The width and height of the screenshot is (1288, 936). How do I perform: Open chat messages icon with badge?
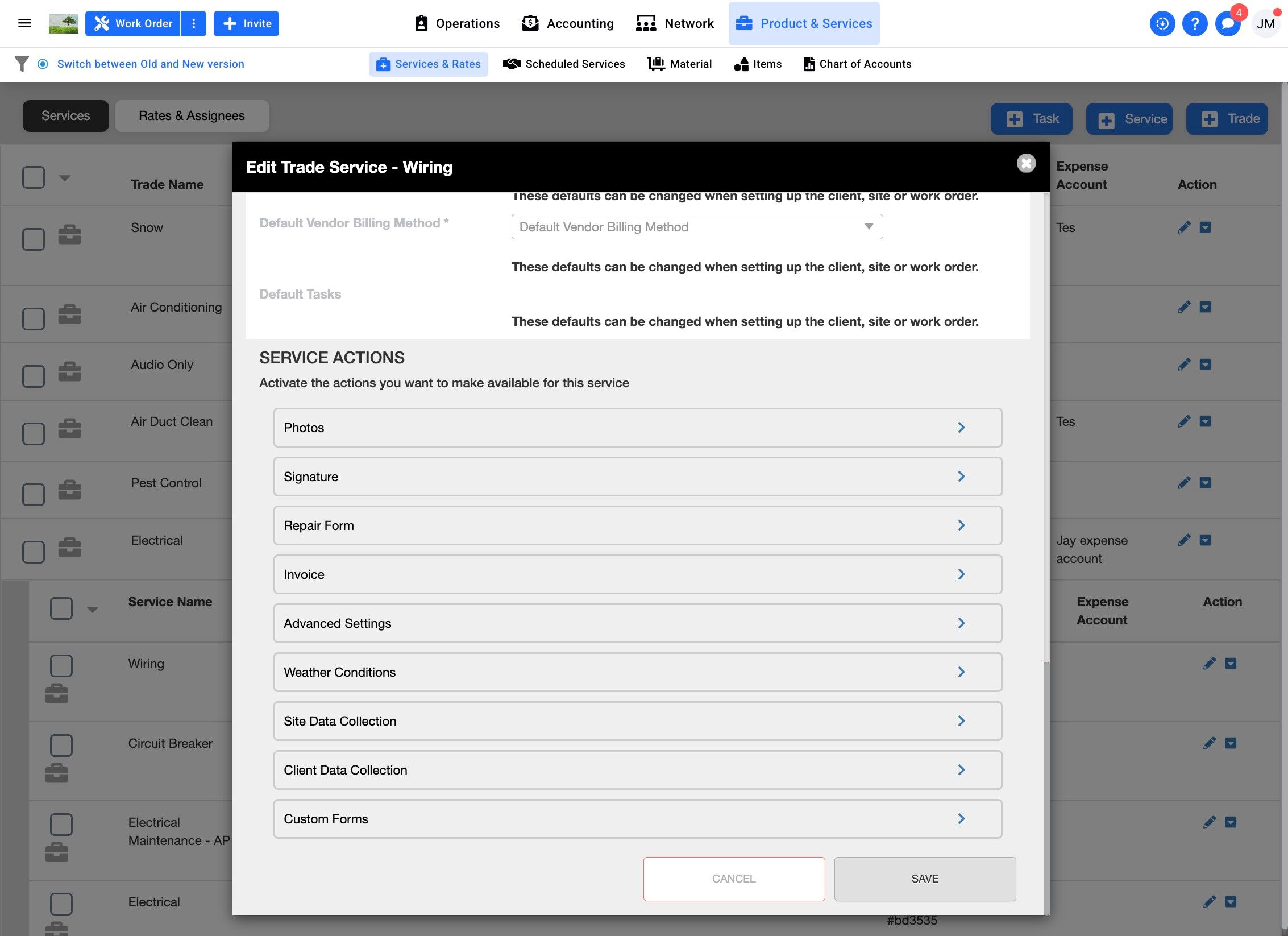1227,24
